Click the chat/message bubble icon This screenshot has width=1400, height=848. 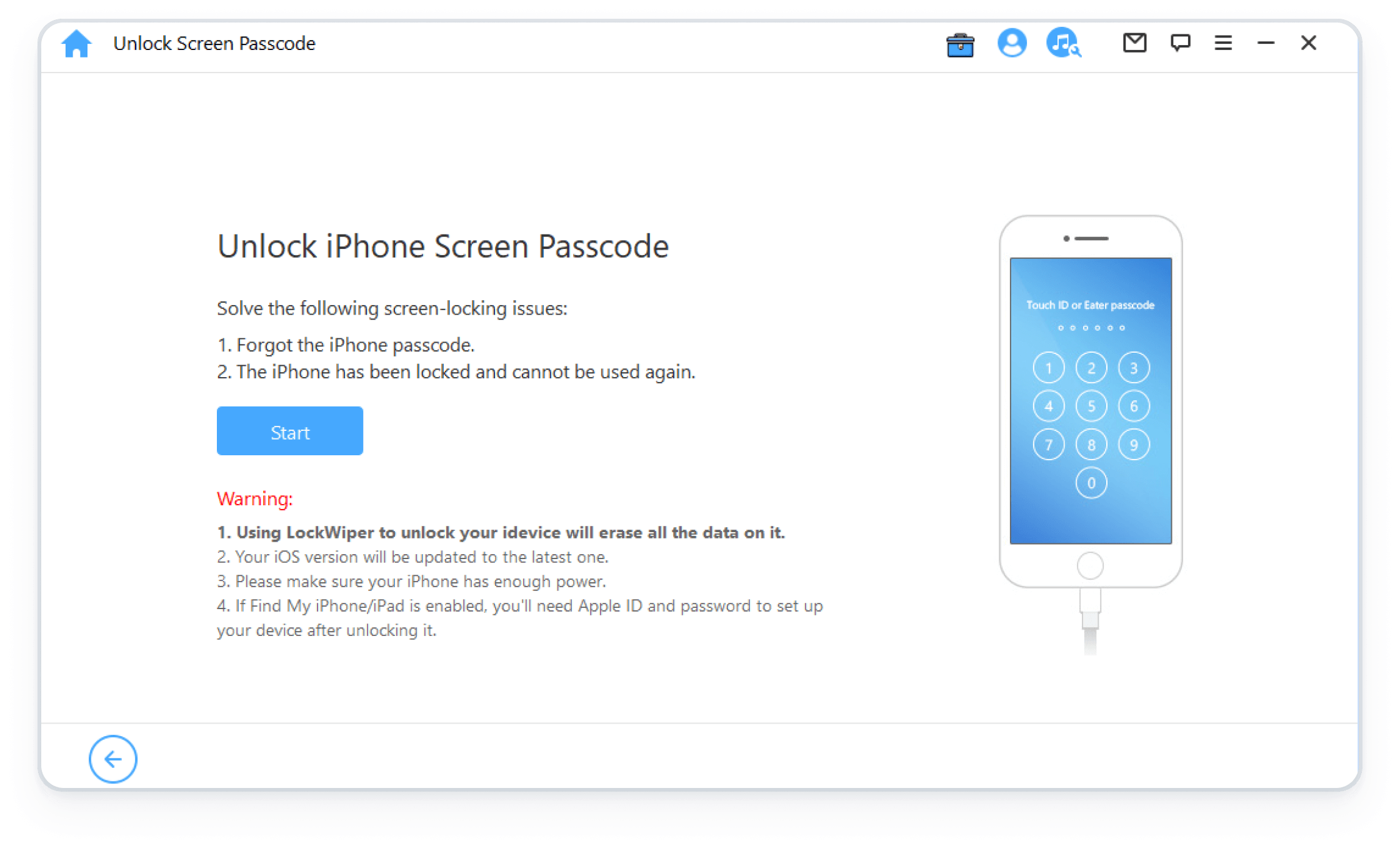click(1178, 44)
